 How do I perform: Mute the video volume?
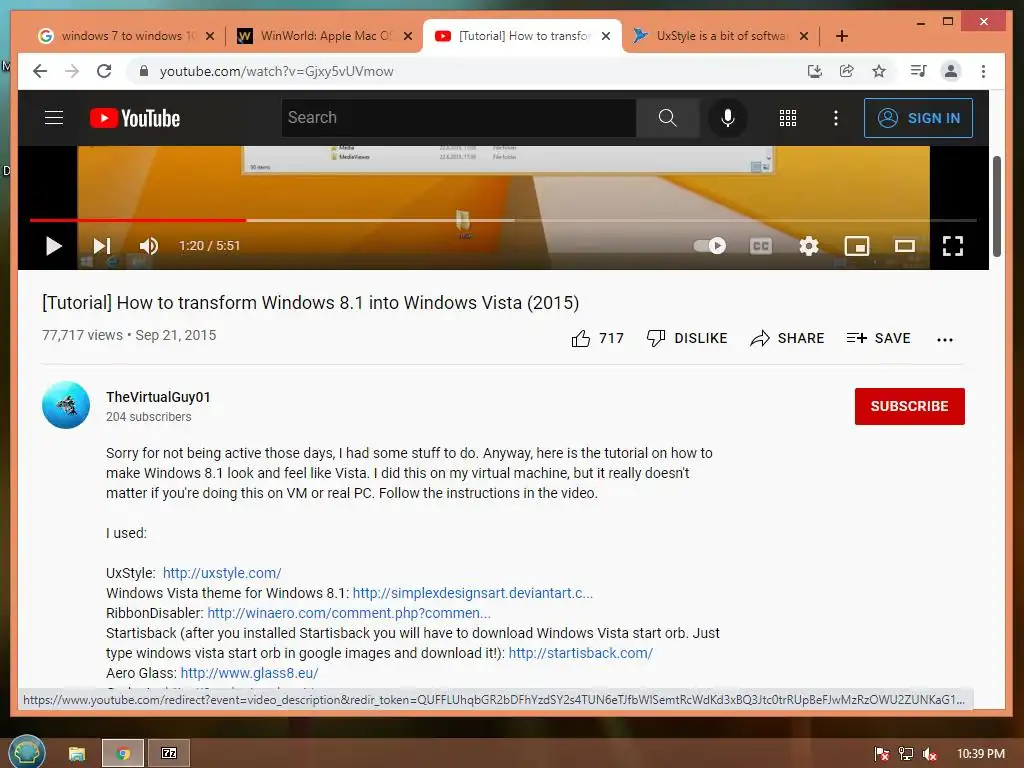(x=149, y=246)
